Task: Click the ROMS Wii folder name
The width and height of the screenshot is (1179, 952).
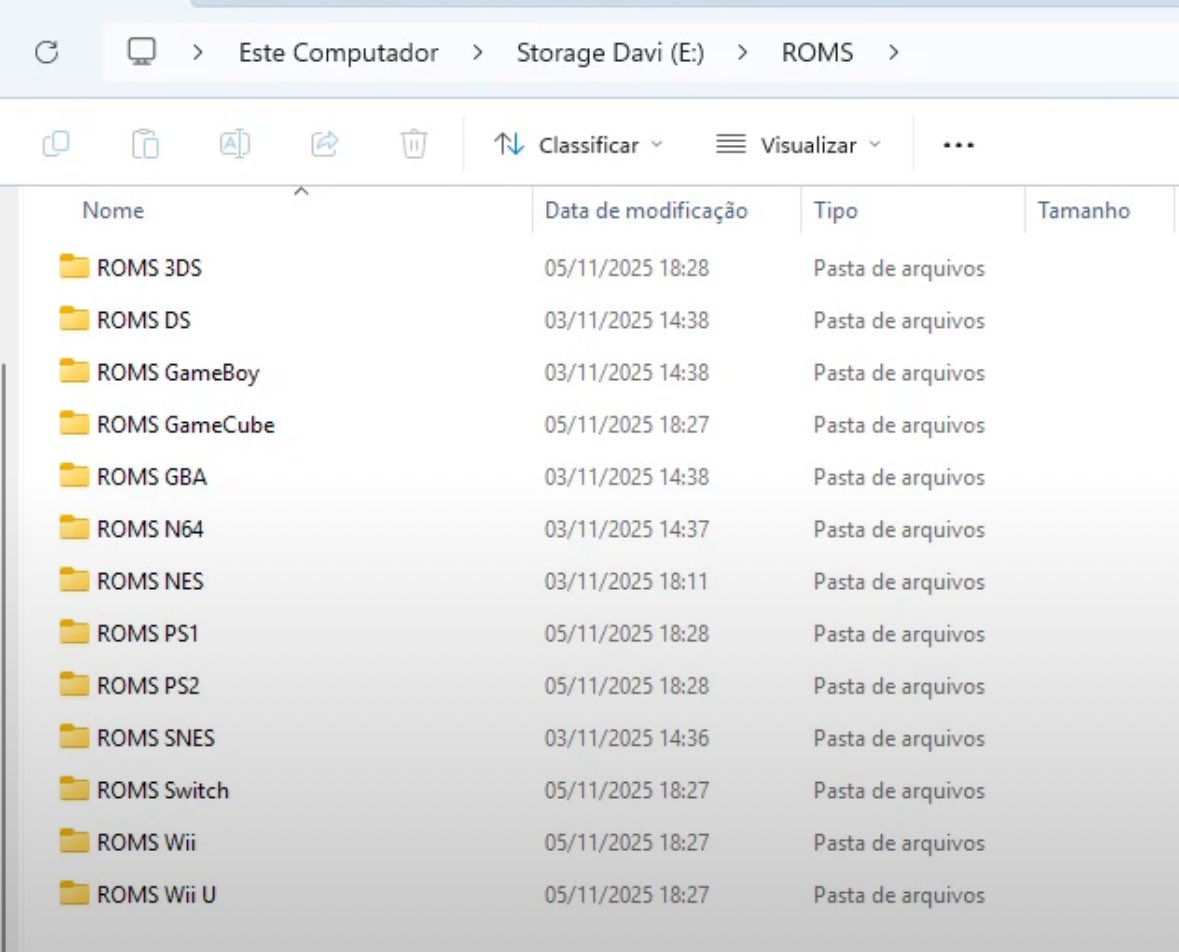Action: pos(147,842)
